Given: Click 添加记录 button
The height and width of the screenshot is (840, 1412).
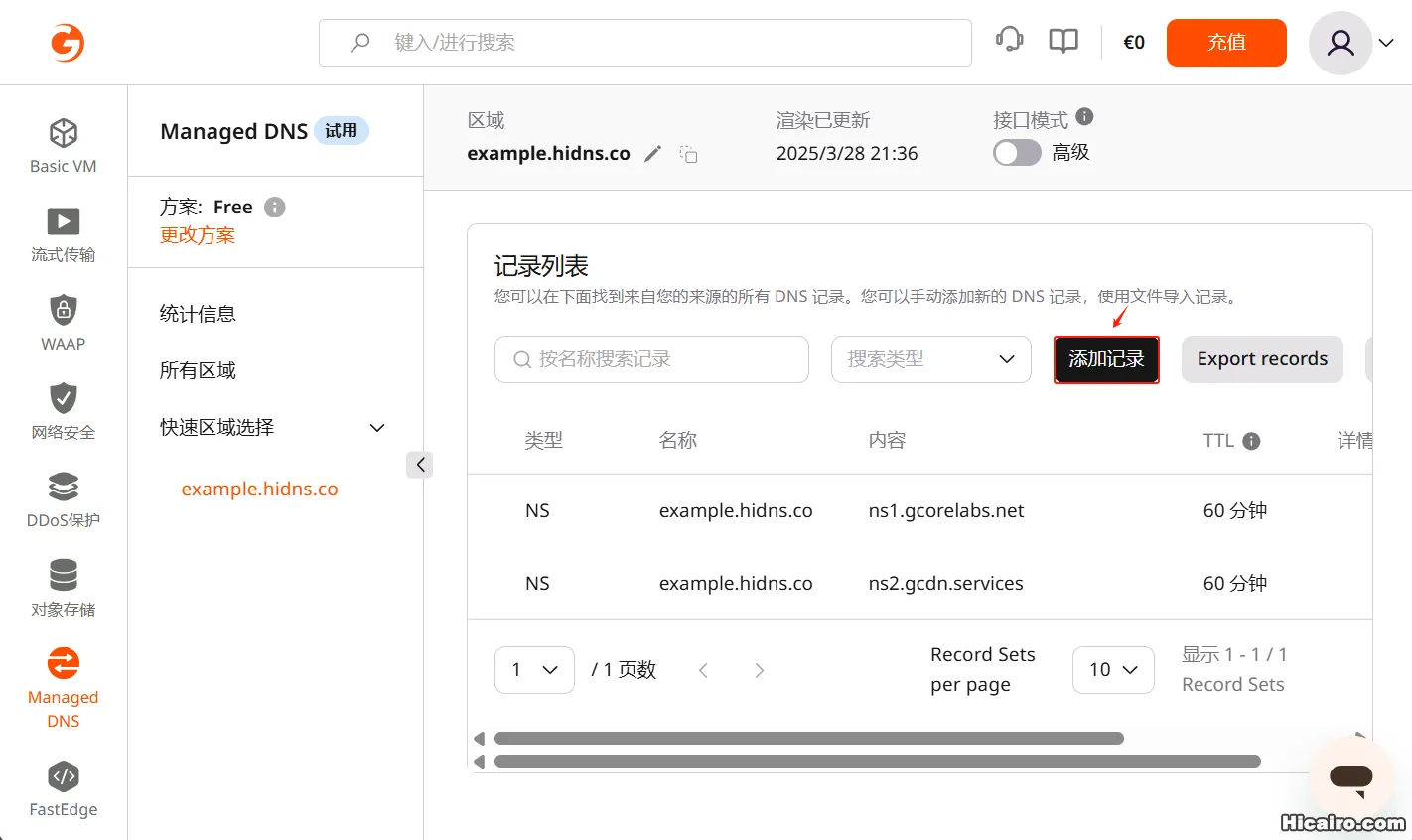Looking at the screenshot, I should pos(1106,359).
